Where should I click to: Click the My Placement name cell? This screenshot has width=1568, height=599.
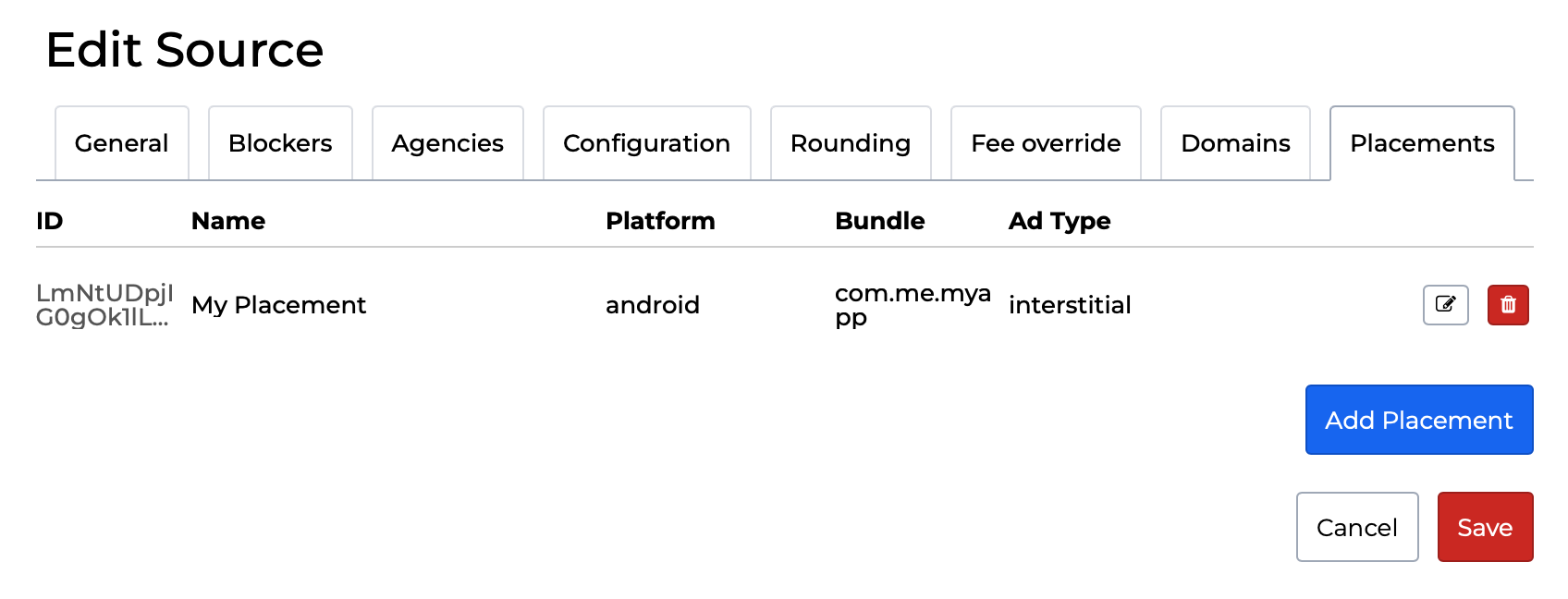click(x=278, y=305)
